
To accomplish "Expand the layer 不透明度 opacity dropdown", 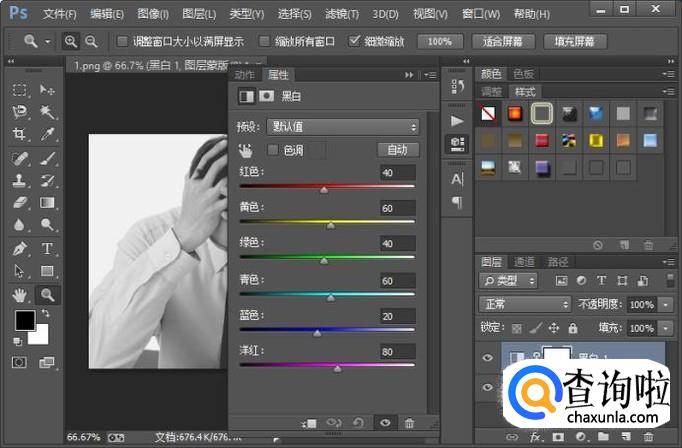I will [667, 304].
